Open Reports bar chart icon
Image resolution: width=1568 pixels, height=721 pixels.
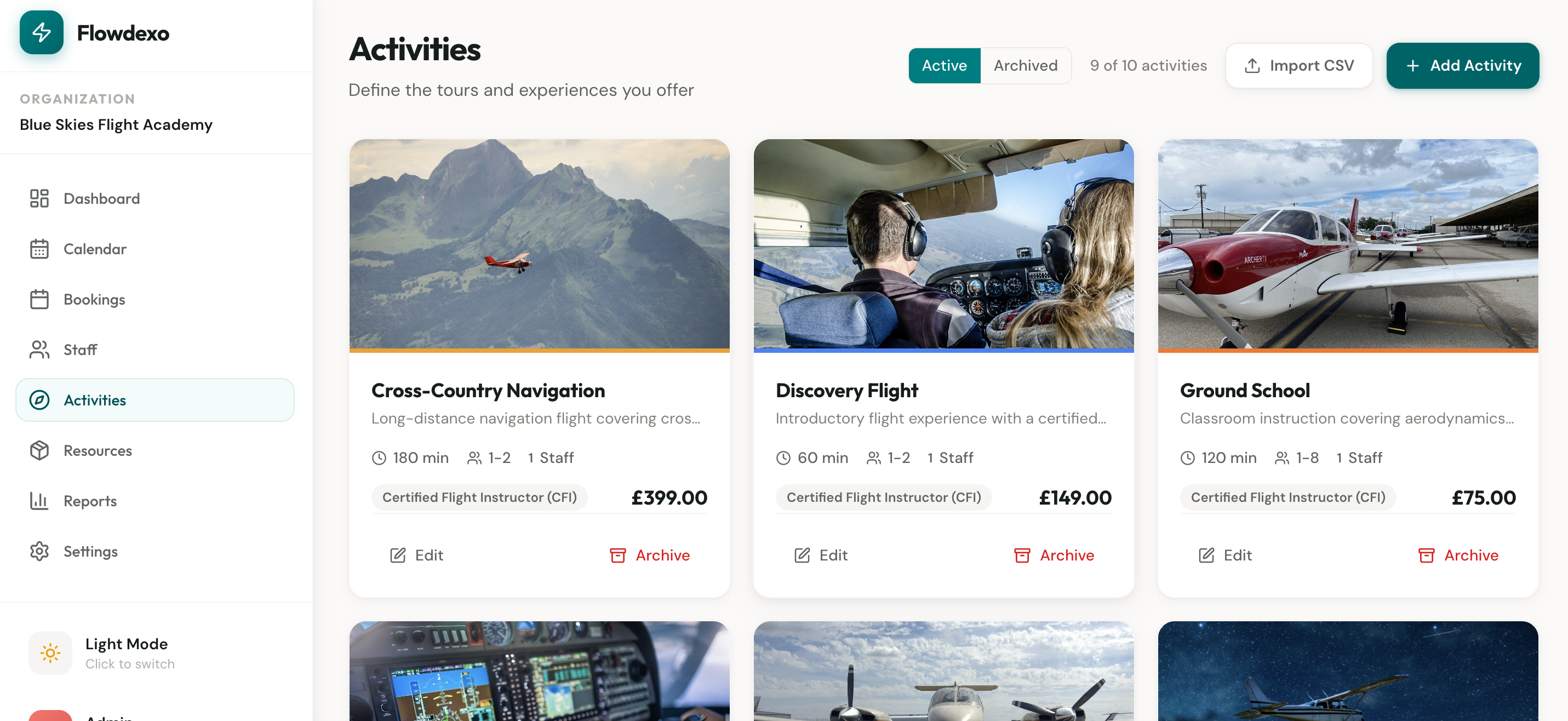tap(39, 501)
